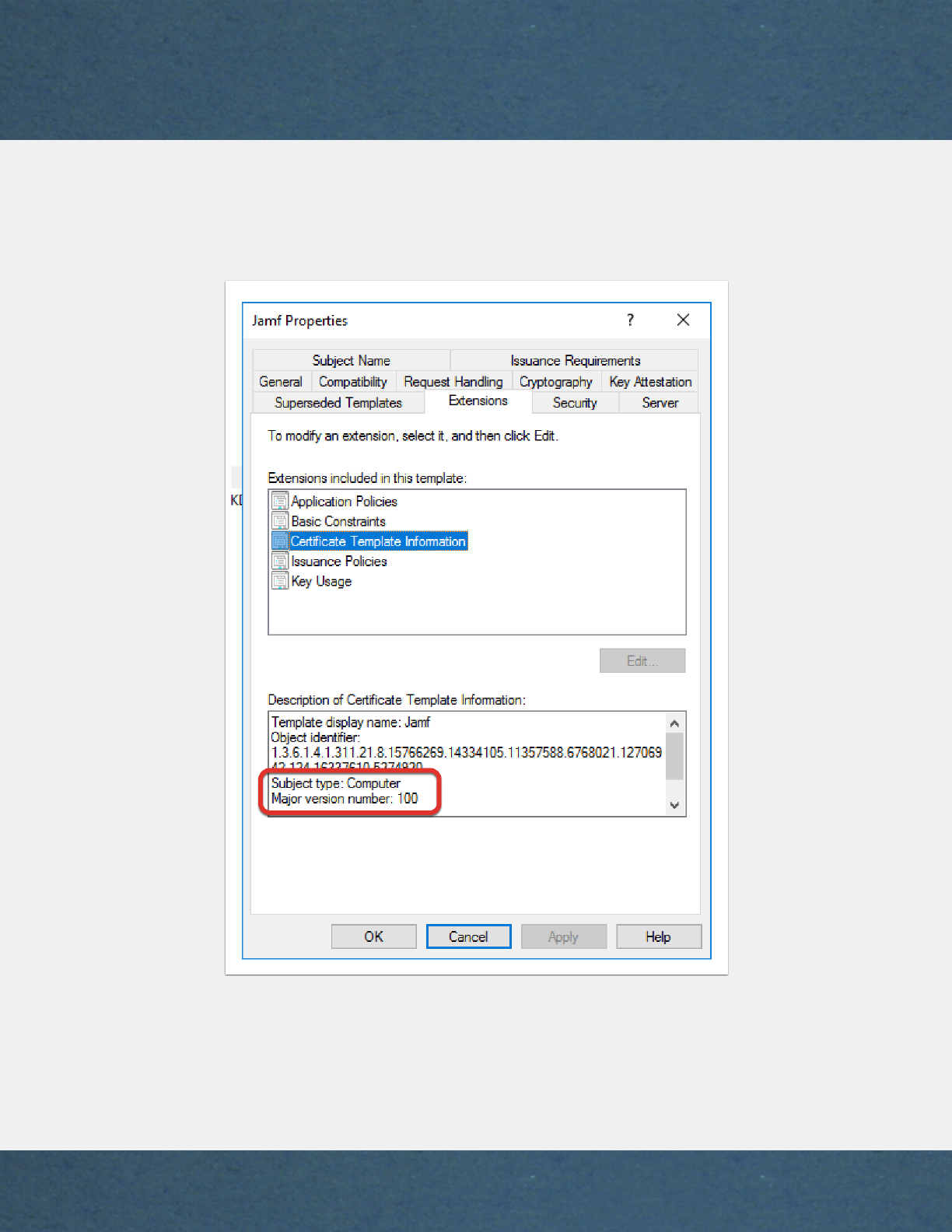
Task: Click the 'Object identifier:' line
Action: click(x=315, y=737)
